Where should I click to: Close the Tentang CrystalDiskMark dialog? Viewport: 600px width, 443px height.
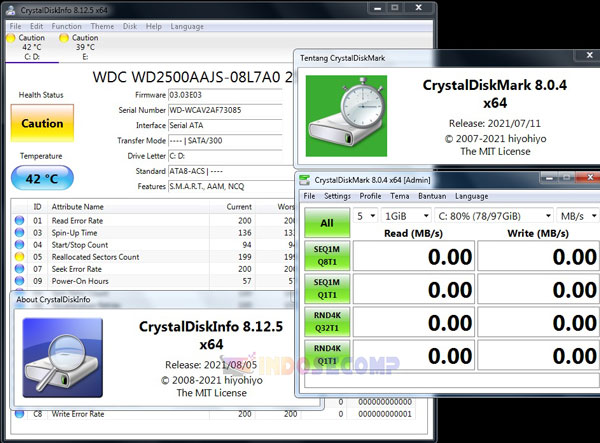589,55
